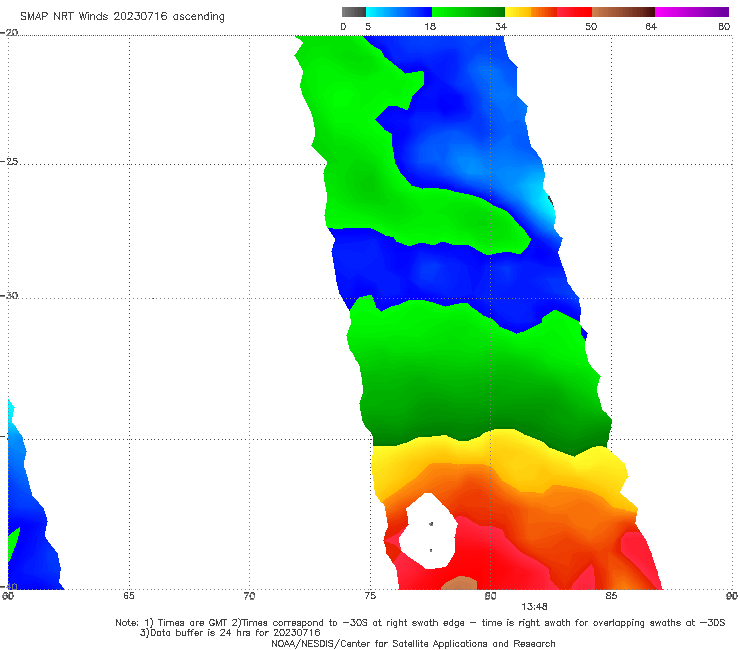Click the color bar label '34'
The height and width of the screenshot is (650, 740).
(x=501, y=27)
